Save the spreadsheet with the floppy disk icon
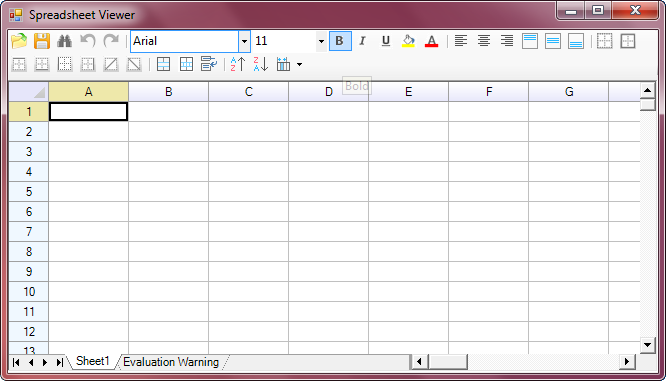 42,41
